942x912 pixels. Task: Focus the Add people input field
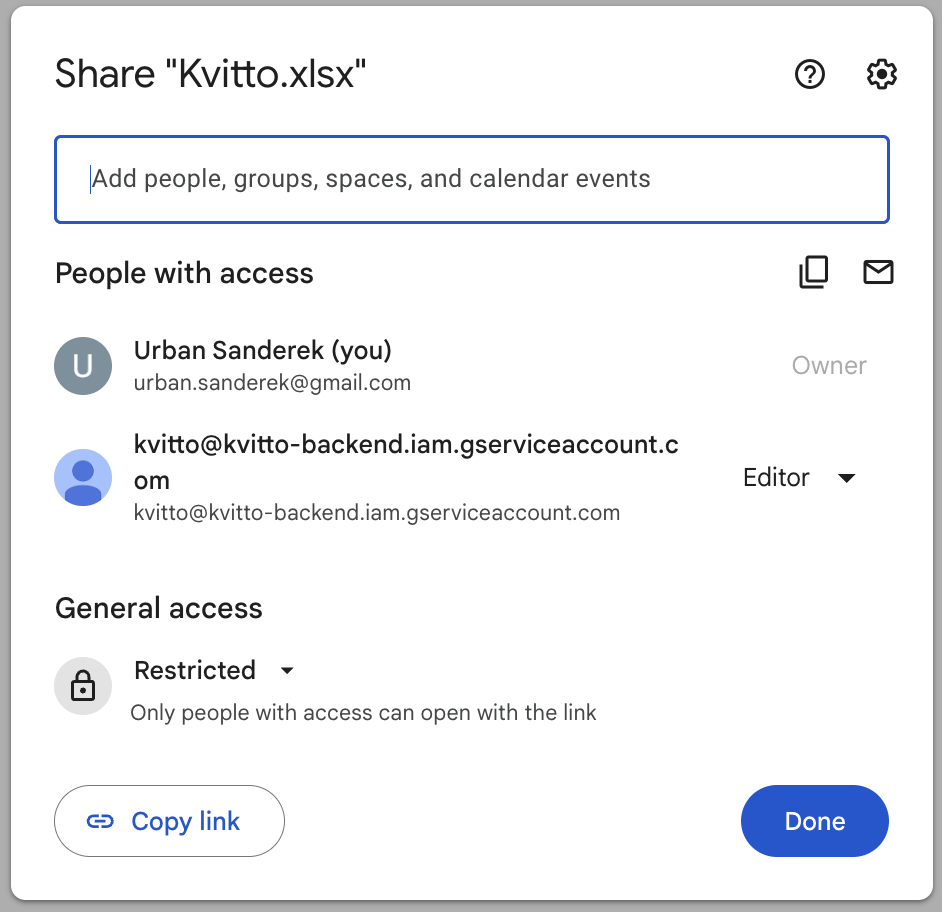pos(471,179)
